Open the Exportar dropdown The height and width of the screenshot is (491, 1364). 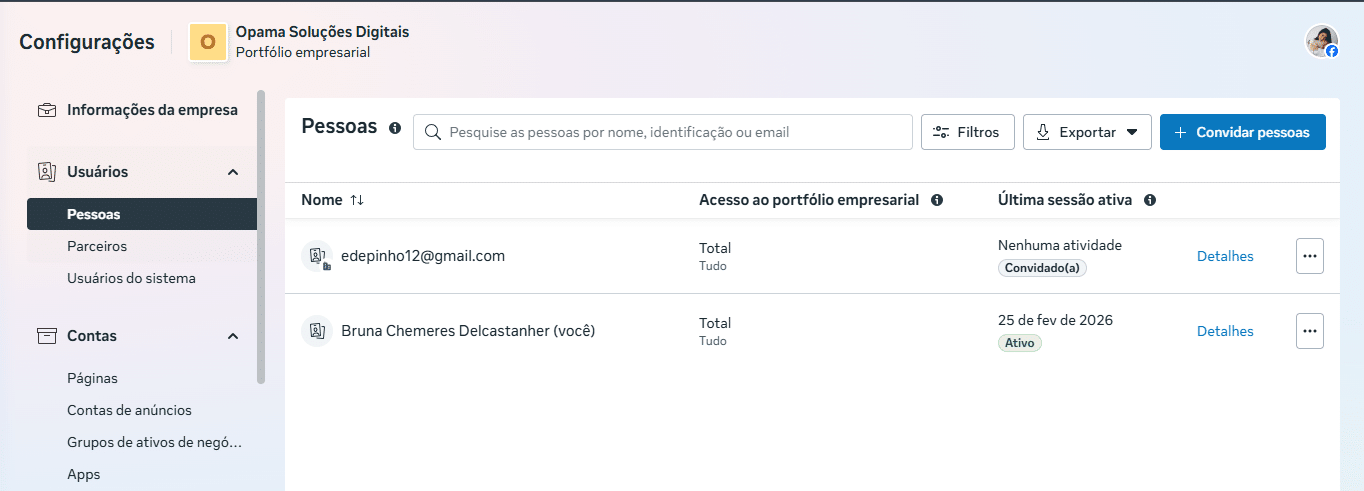(1087, 132)
